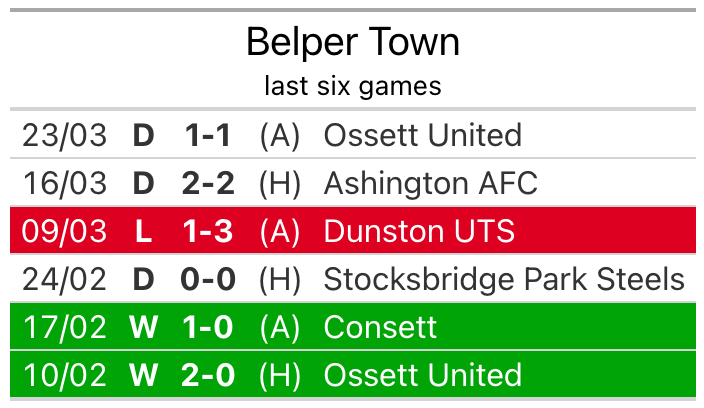Open Ossett United fixture from 23/03
Screen dimensions: 704x408
[422, 135]
